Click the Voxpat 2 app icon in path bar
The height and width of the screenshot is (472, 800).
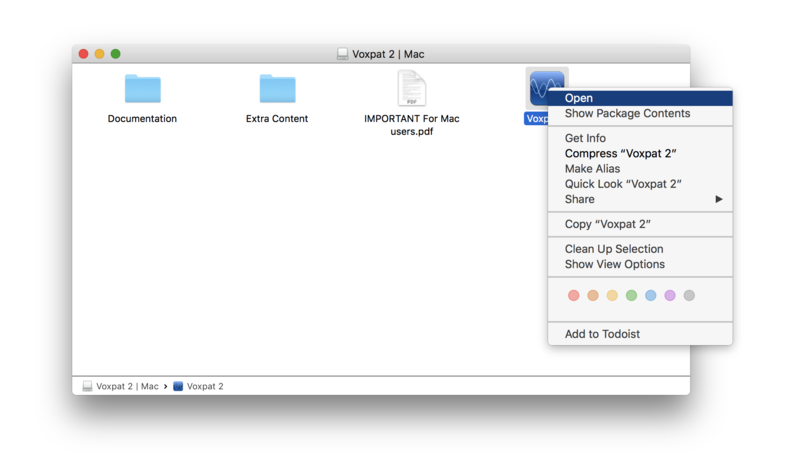178,386
